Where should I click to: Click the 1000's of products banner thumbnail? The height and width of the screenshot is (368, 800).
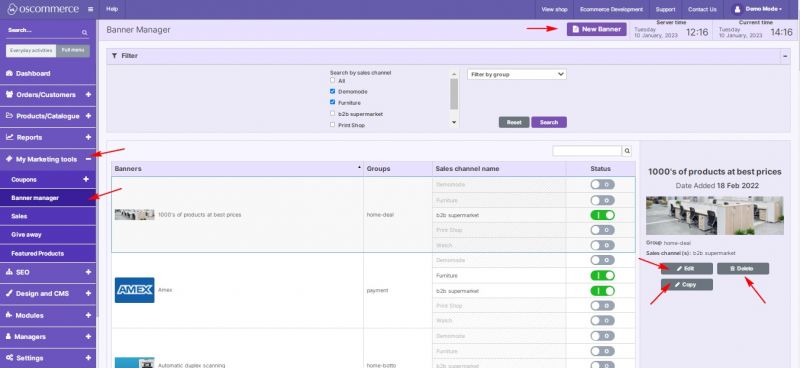point(135,215)
